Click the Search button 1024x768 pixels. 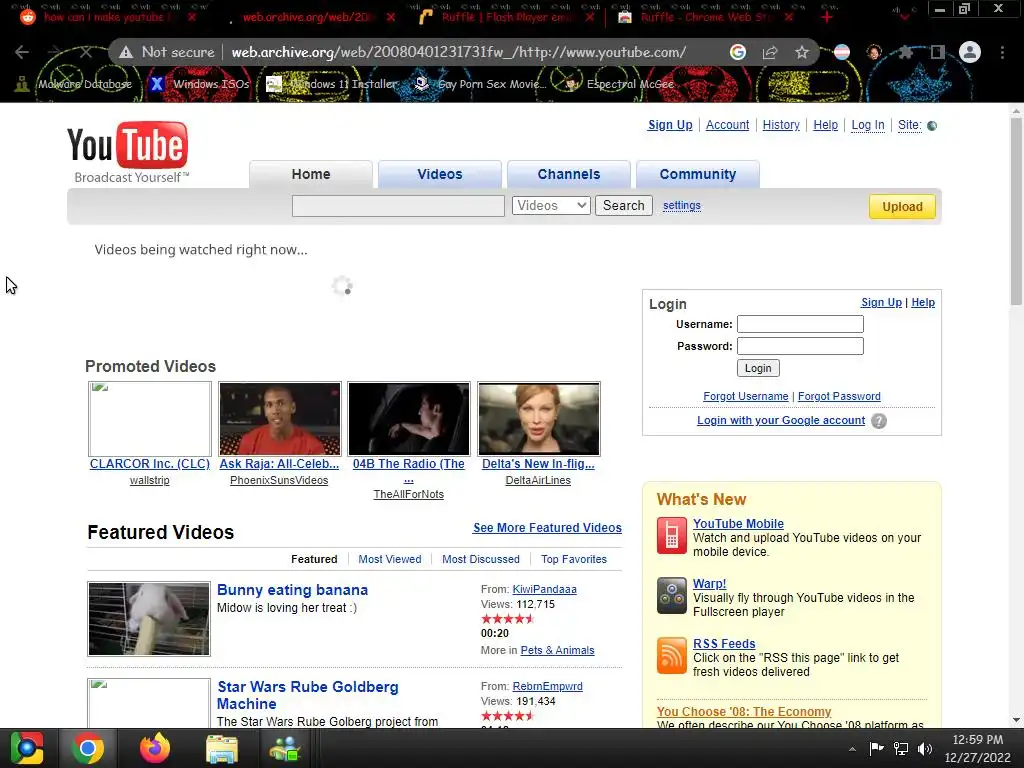pyautogui.click(x=624, y=206)
